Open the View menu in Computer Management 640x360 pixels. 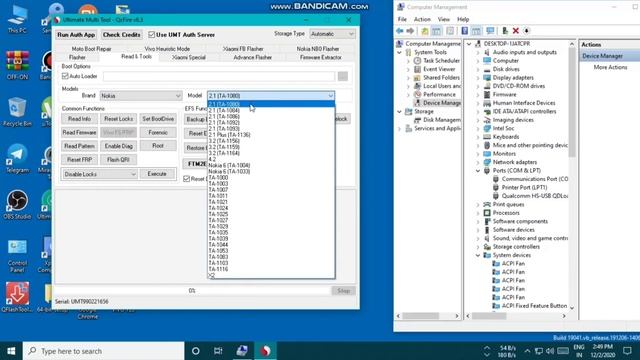click(x=444, y=19)
